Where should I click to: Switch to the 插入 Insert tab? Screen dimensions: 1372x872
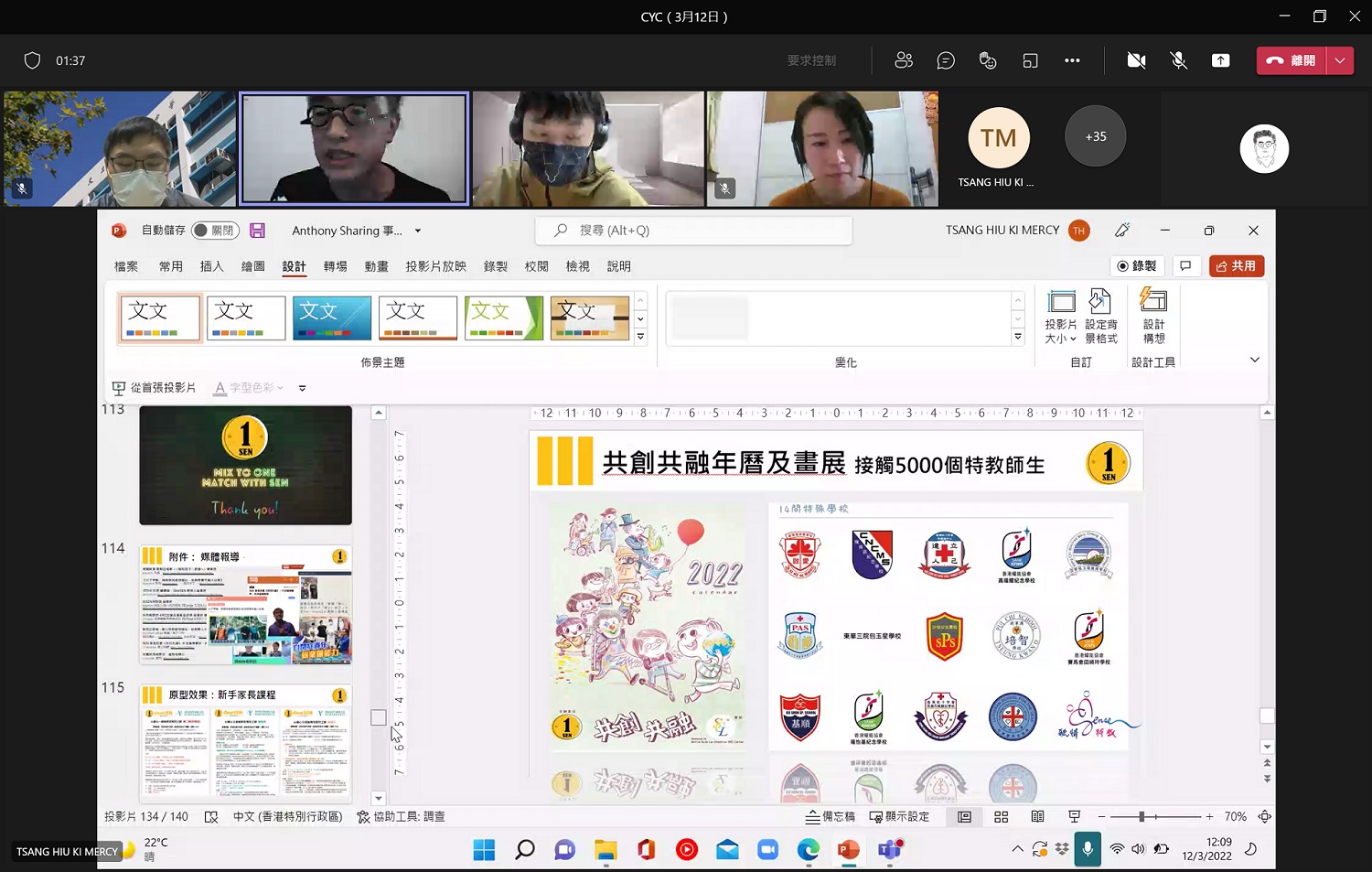click(x=212, y=266)
